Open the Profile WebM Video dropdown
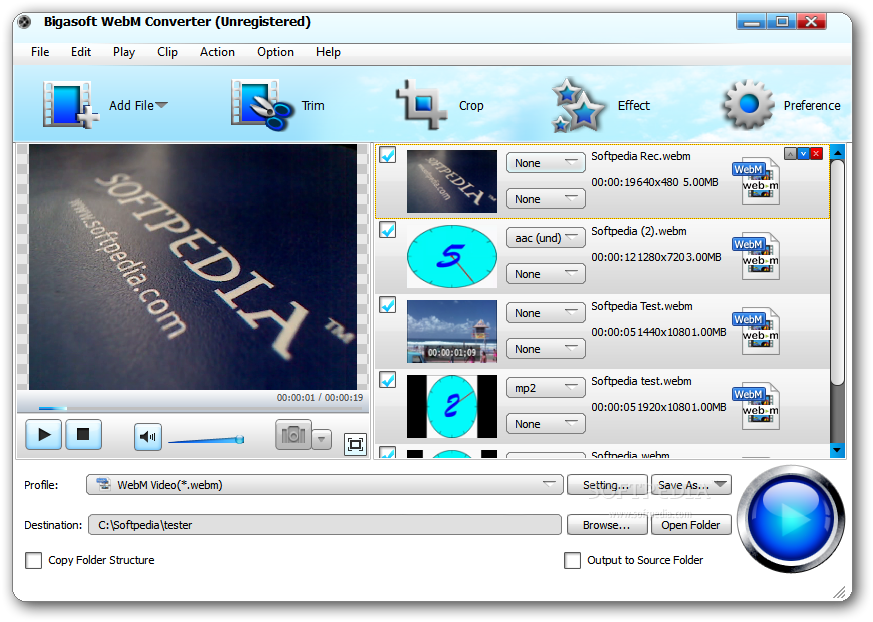The image size is (873, 622). click(325, 485)
